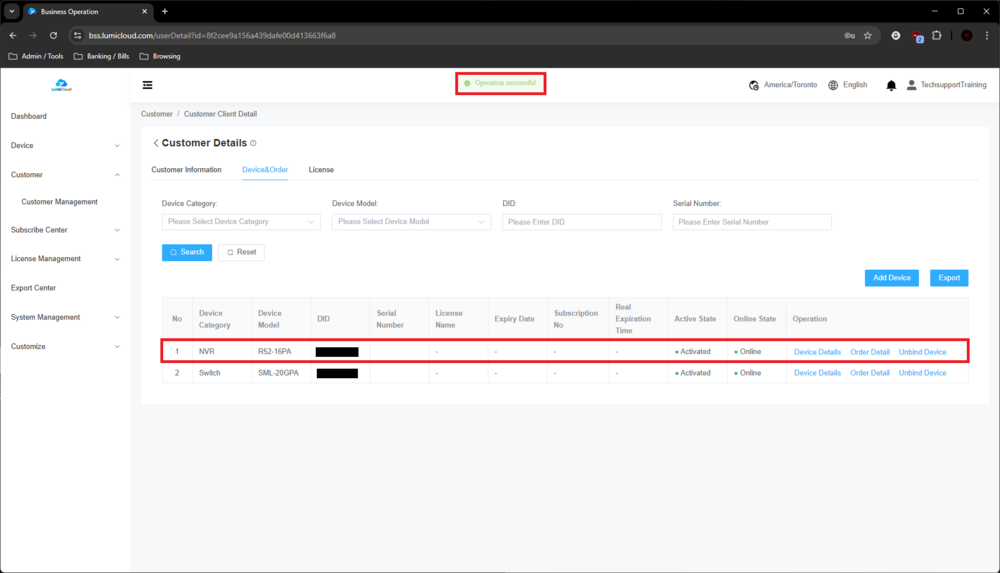Screen dimensions: 1000x573
Task: Click the help icon next to Customer Details
Action: (253, 143)
